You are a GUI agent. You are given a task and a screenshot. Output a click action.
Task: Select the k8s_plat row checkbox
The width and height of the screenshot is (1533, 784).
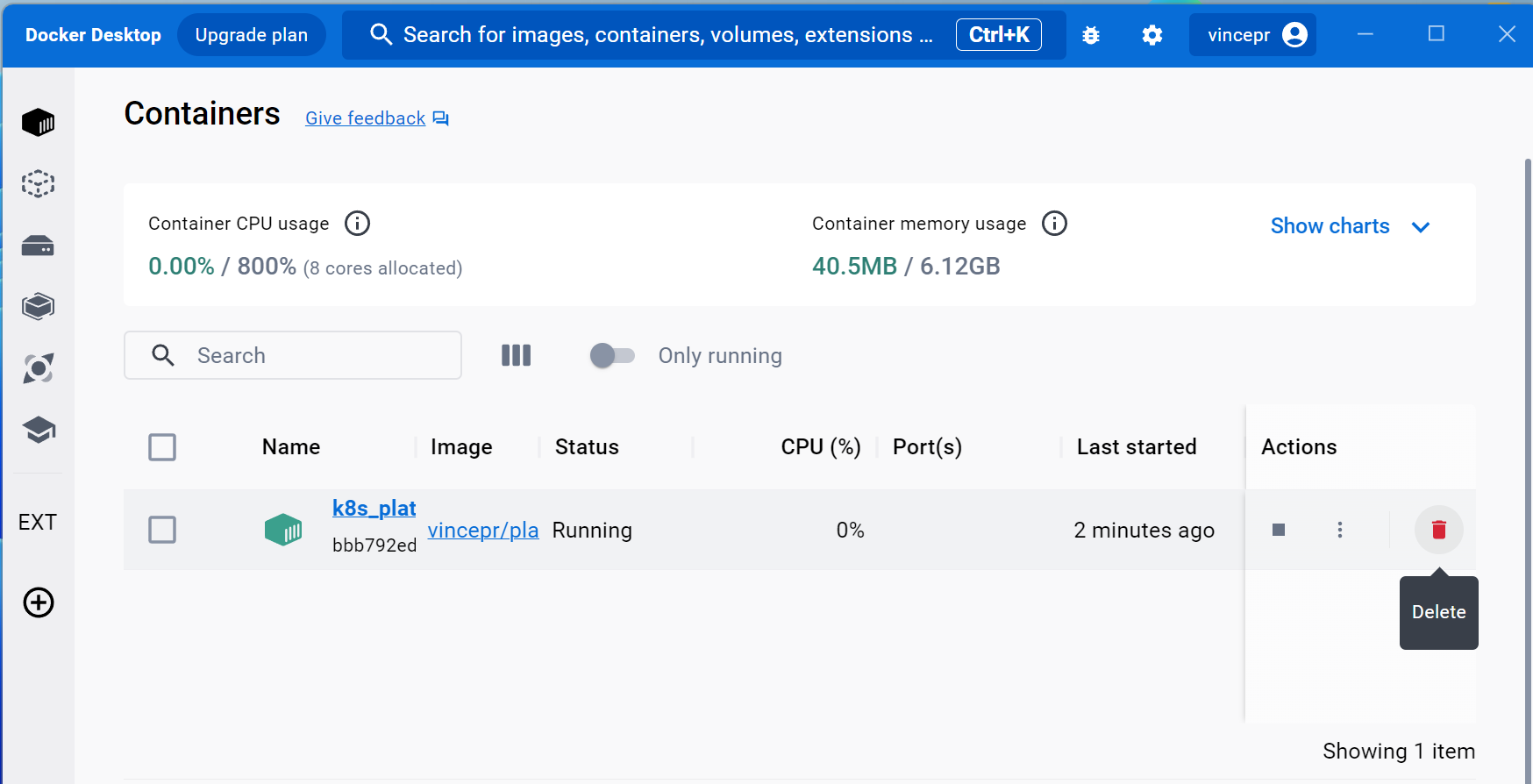(162, 530)
